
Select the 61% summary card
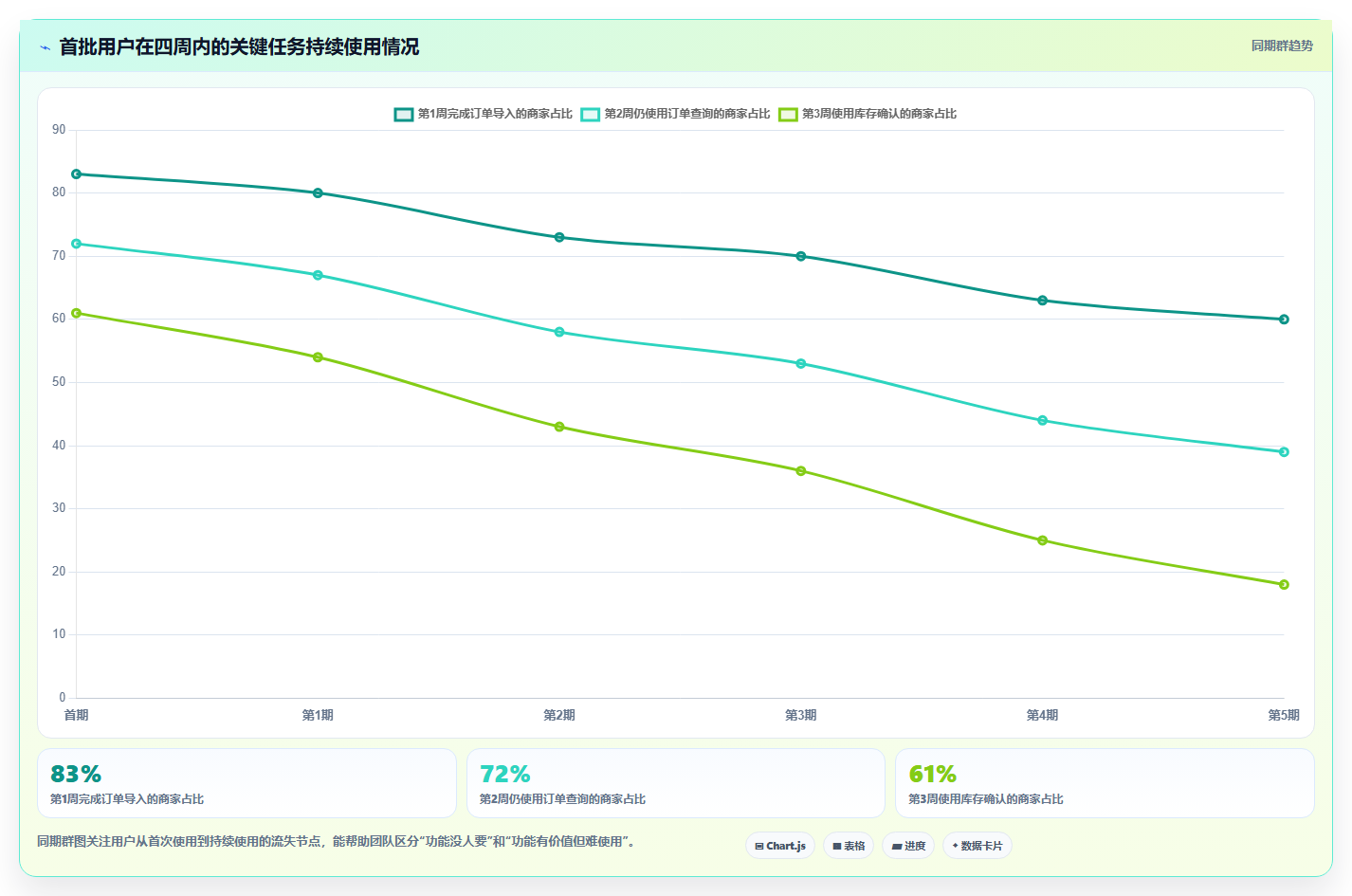tap(1105, 783)
